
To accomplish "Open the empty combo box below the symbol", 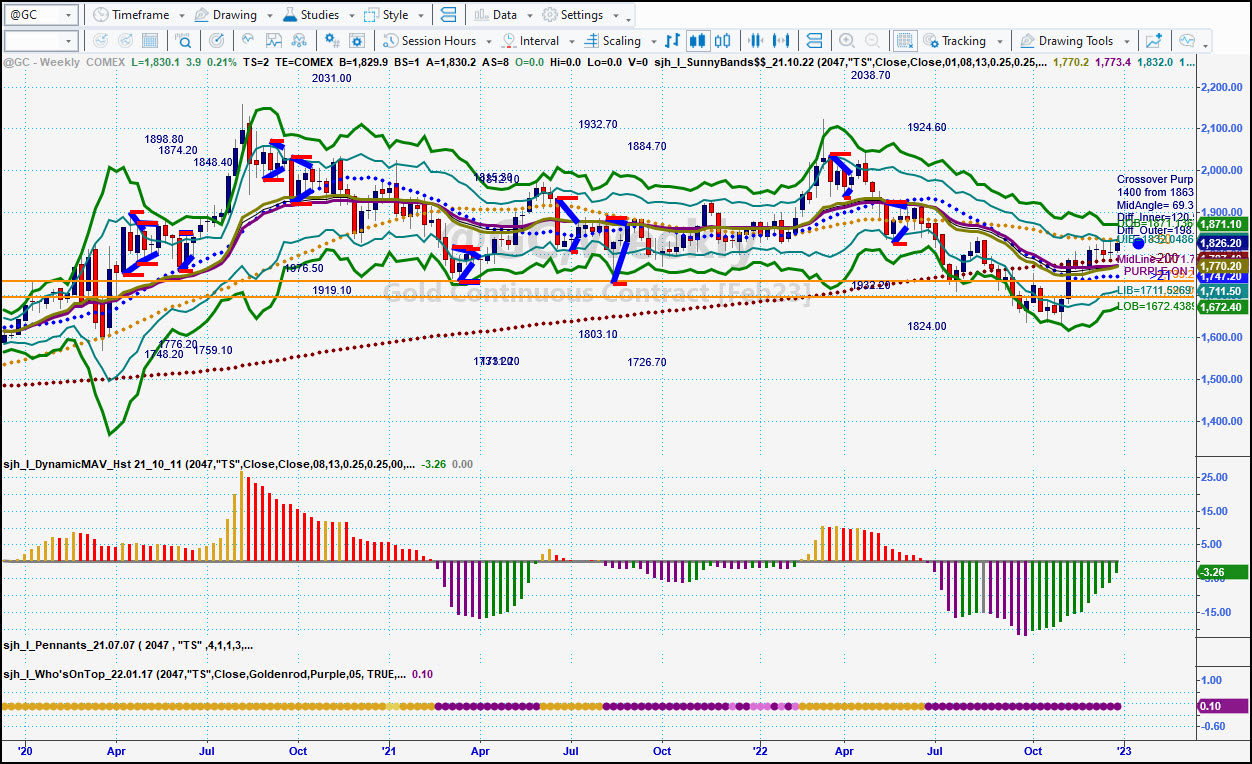I will 40,41.
